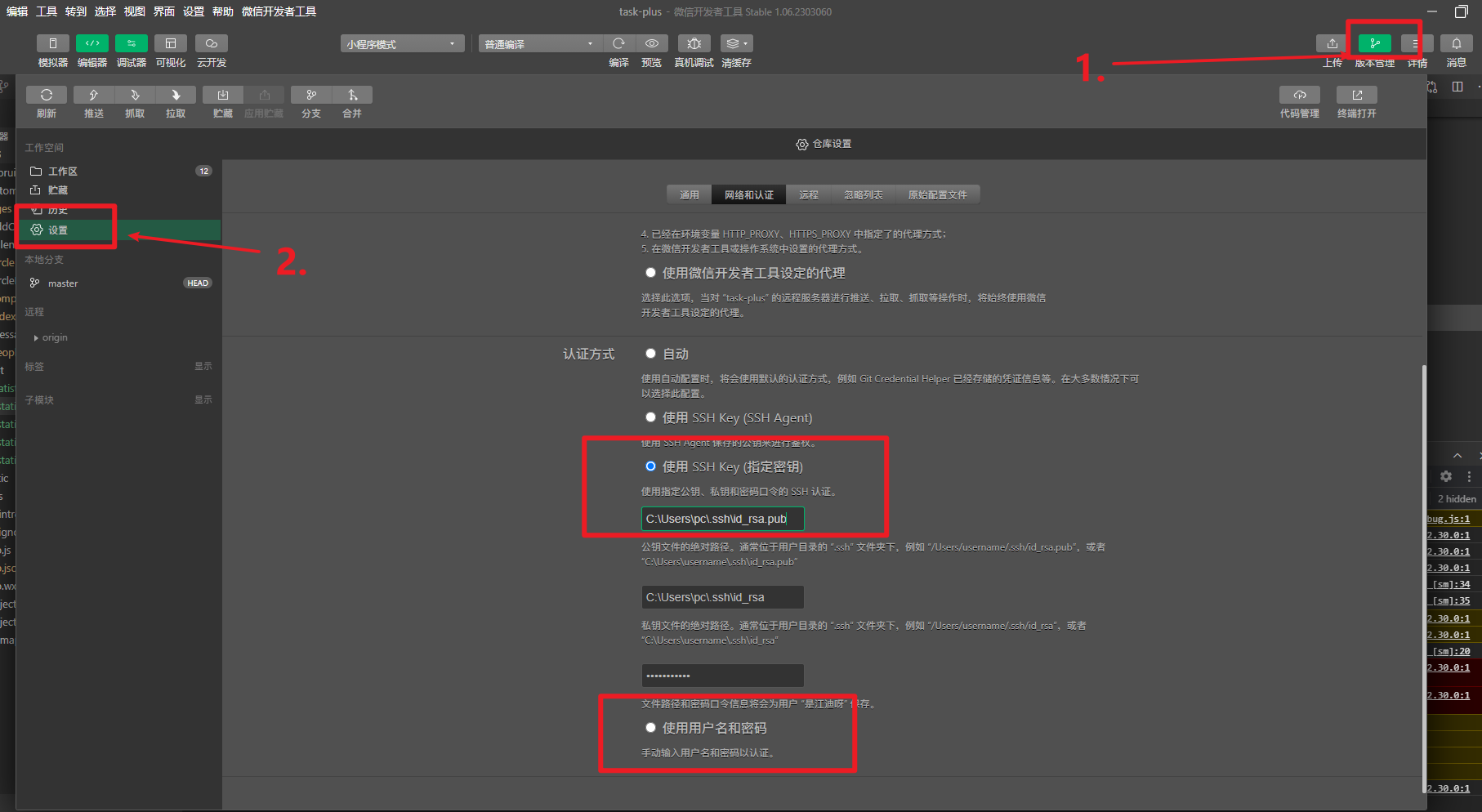Click the console more options dots

click(x=1469, y=476)
